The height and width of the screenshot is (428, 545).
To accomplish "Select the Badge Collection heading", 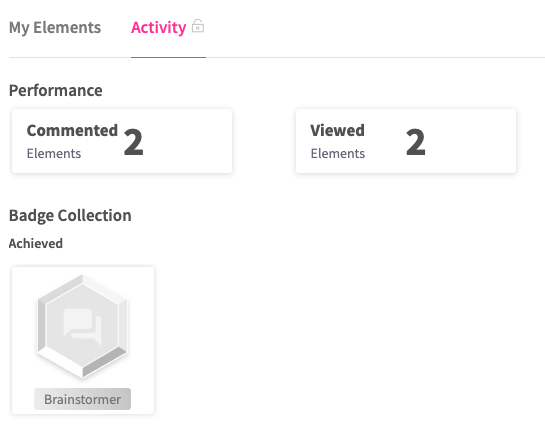I will (70, 216).
